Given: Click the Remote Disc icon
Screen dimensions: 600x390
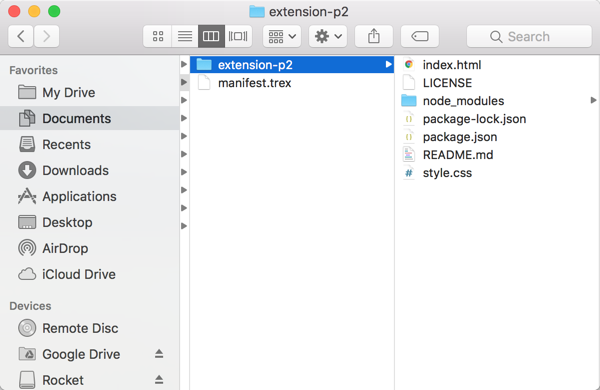Looking at the screenshot, I should (x=27, y=328).
